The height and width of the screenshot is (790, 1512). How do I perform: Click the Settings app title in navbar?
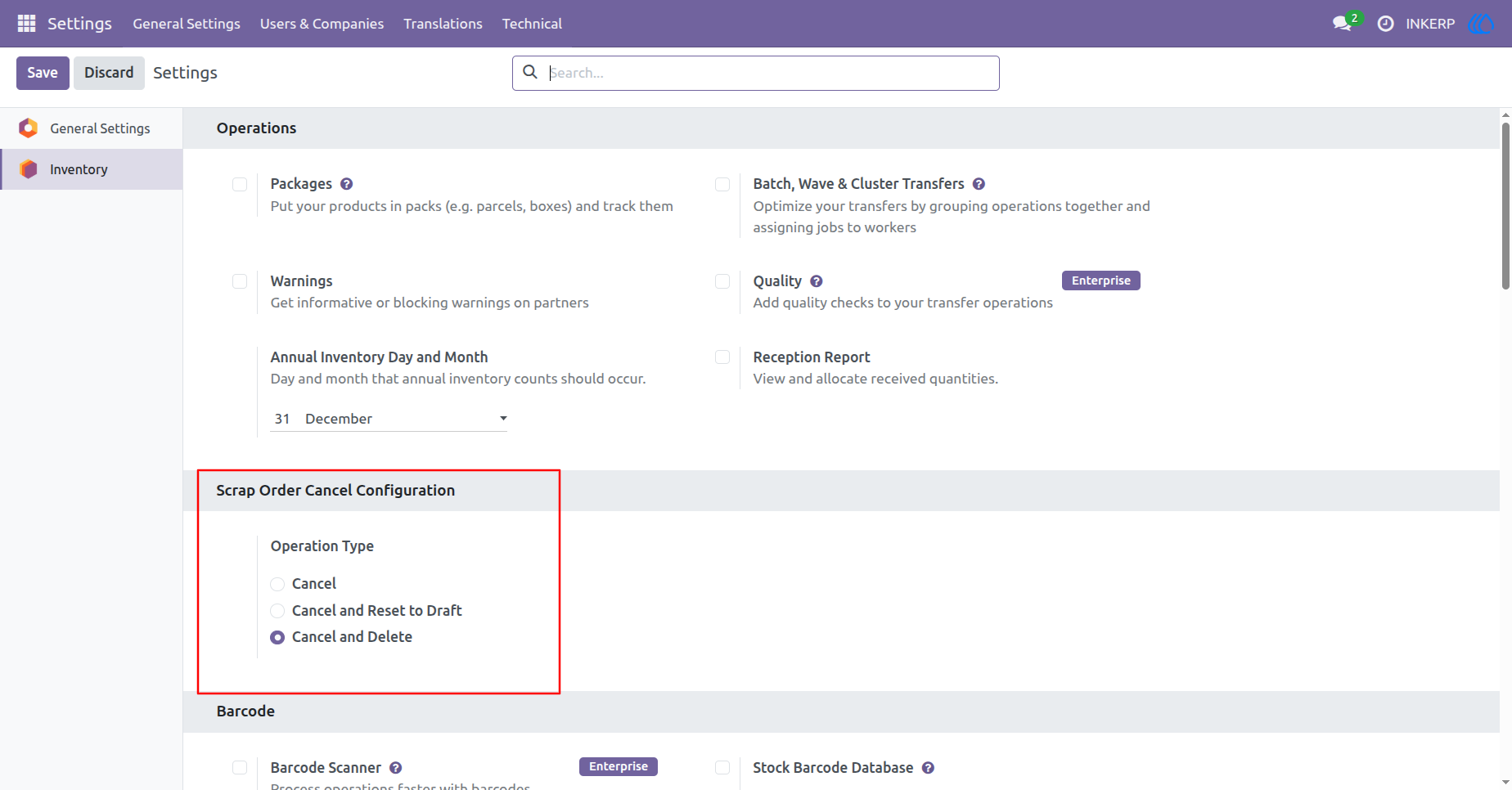(79, 24)
